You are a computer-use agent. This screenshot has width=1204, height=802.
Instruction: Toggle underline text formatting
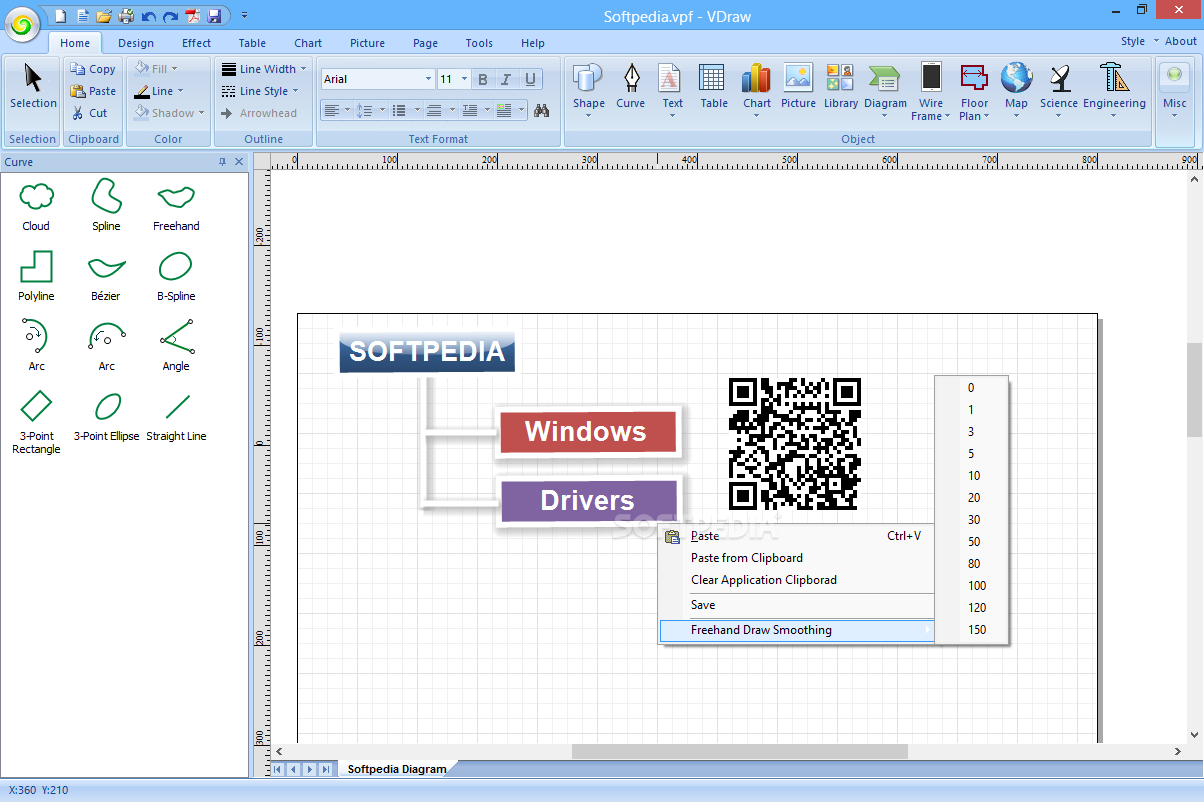coord(530,79)
